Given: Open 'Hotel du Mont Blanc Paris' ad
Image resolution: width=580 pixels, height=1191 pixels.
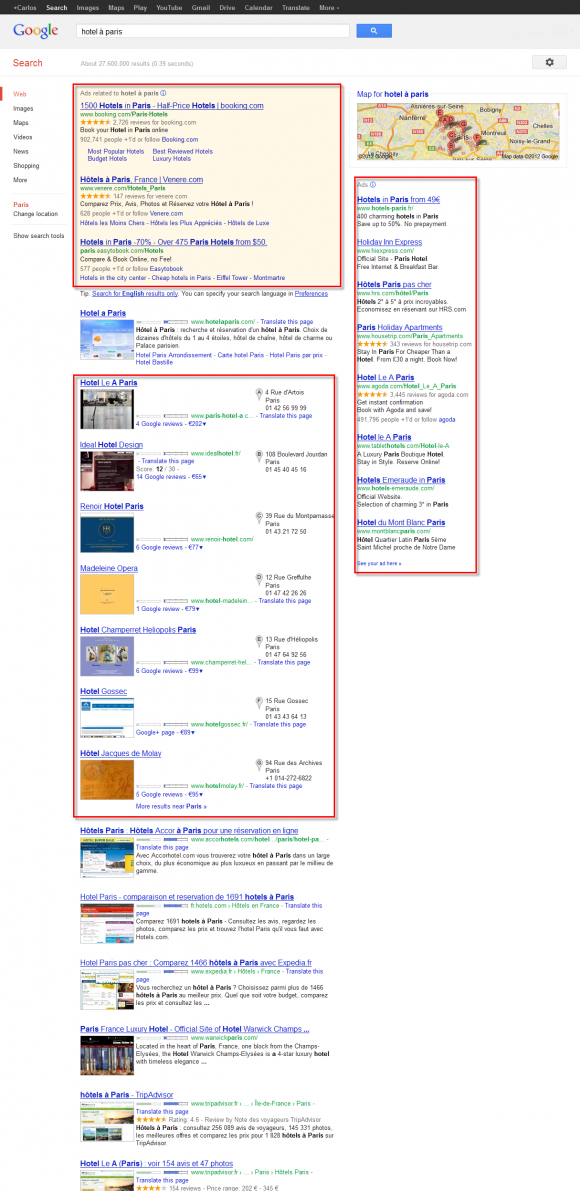Looking at the screenshot, I should pos(401,523).
